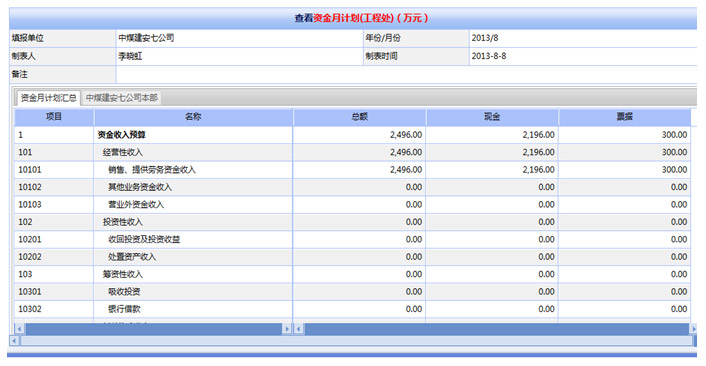The image size is (706, 366).
Task: Click project code 102 cell
Action: point(54,222)
